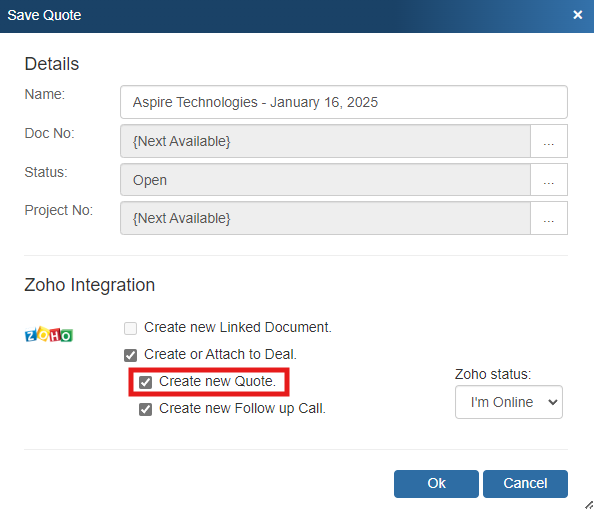Click the dialog resize grip corner

point(589,505)
